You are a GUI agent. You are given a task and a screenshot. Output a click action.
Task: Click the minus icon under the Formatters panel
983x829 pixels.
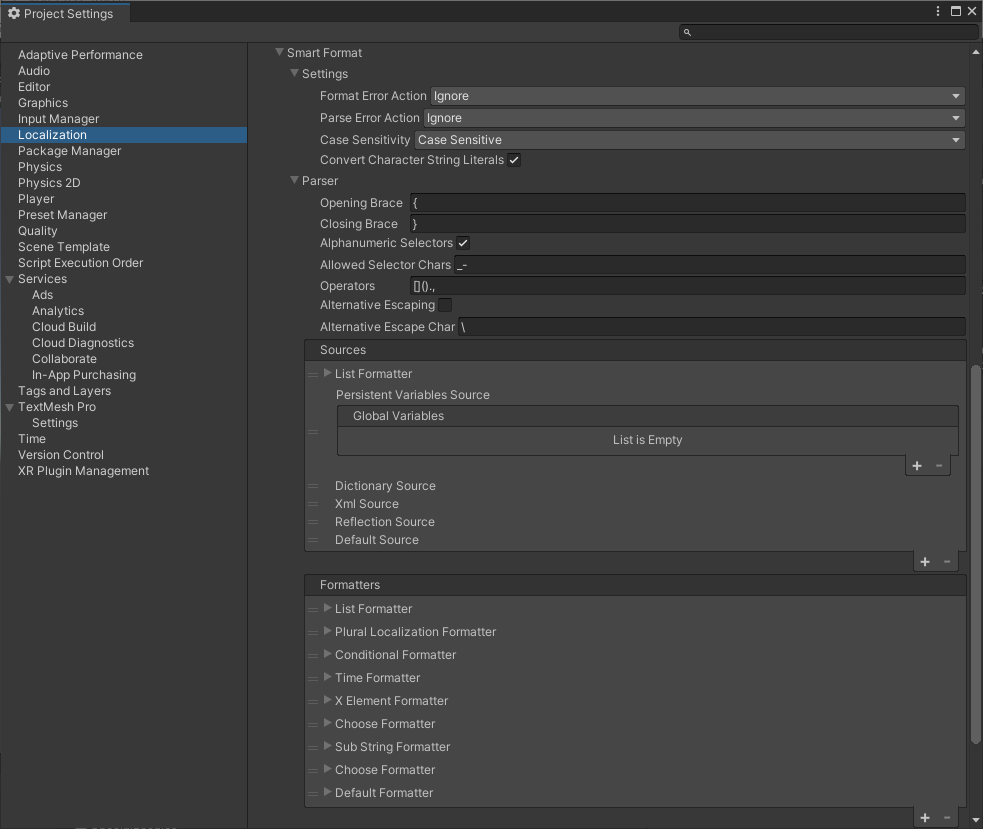click(x=947, y=818)
